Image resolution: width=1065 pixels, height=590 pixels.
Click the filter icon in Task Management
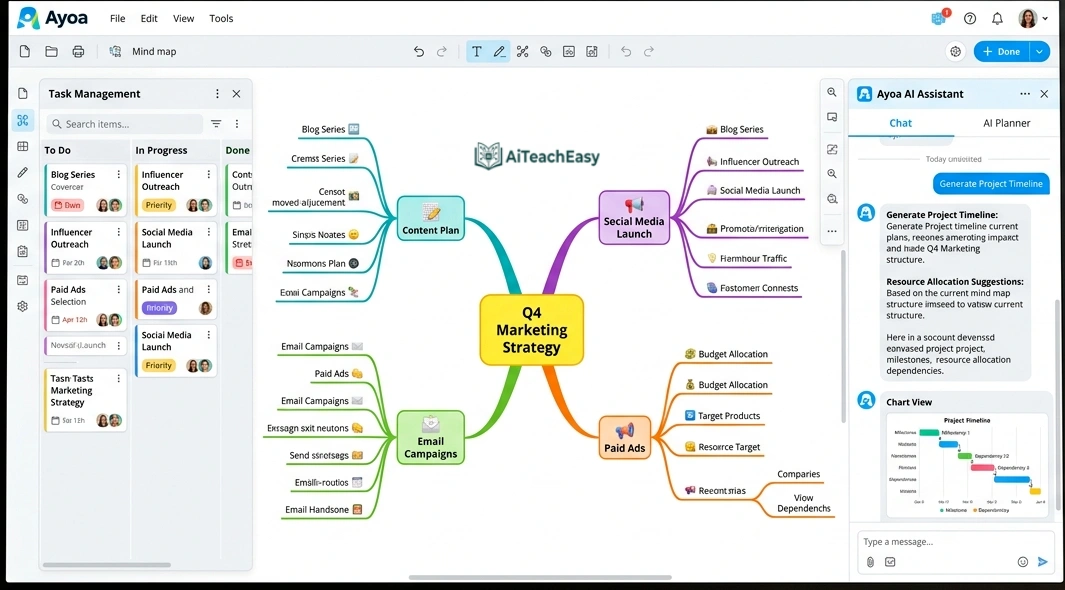215,124
